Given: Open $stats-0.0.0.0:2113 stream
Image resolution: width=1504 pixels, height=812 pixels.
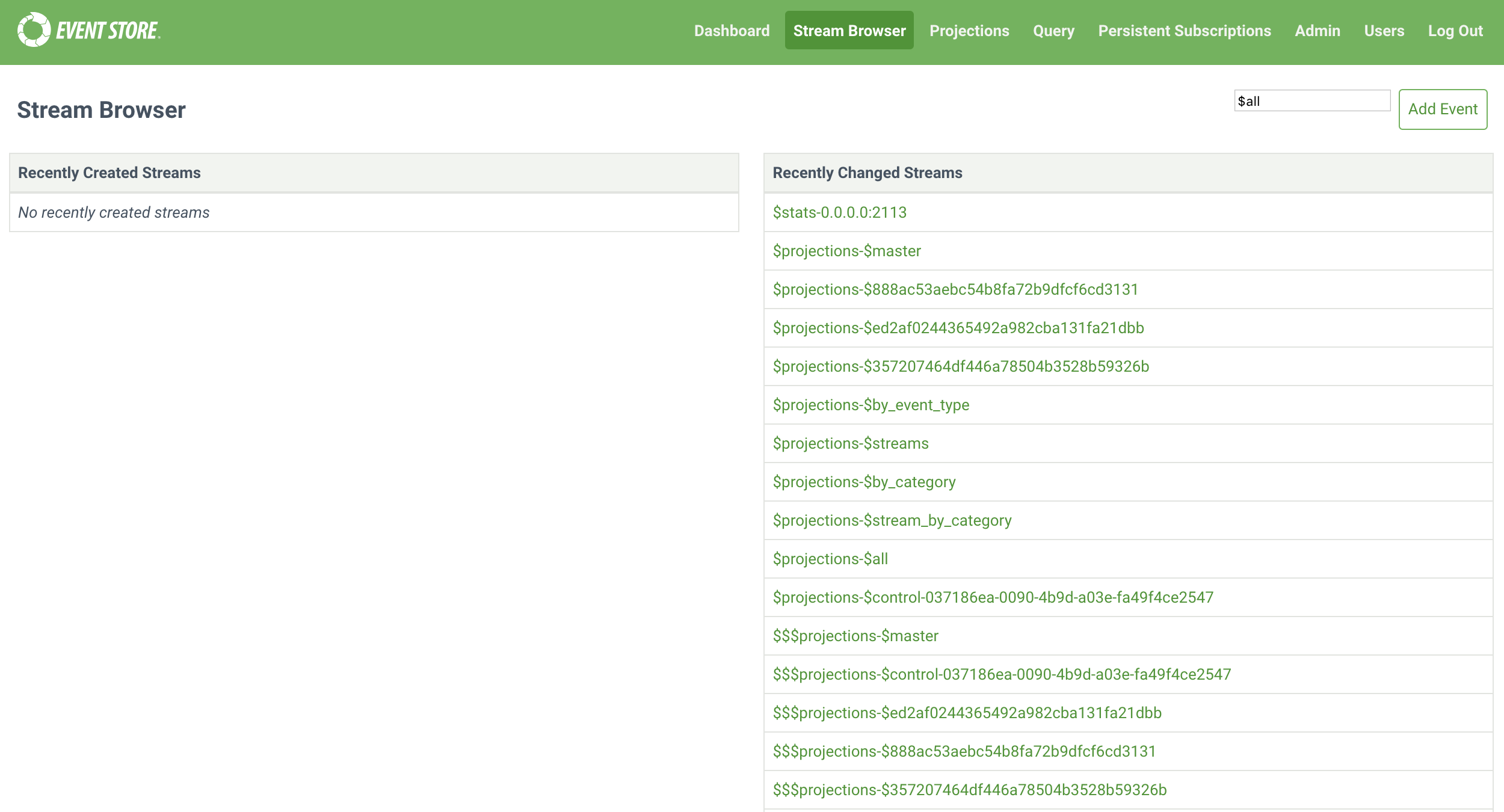Looking at the screenshot, I should 839,212.
